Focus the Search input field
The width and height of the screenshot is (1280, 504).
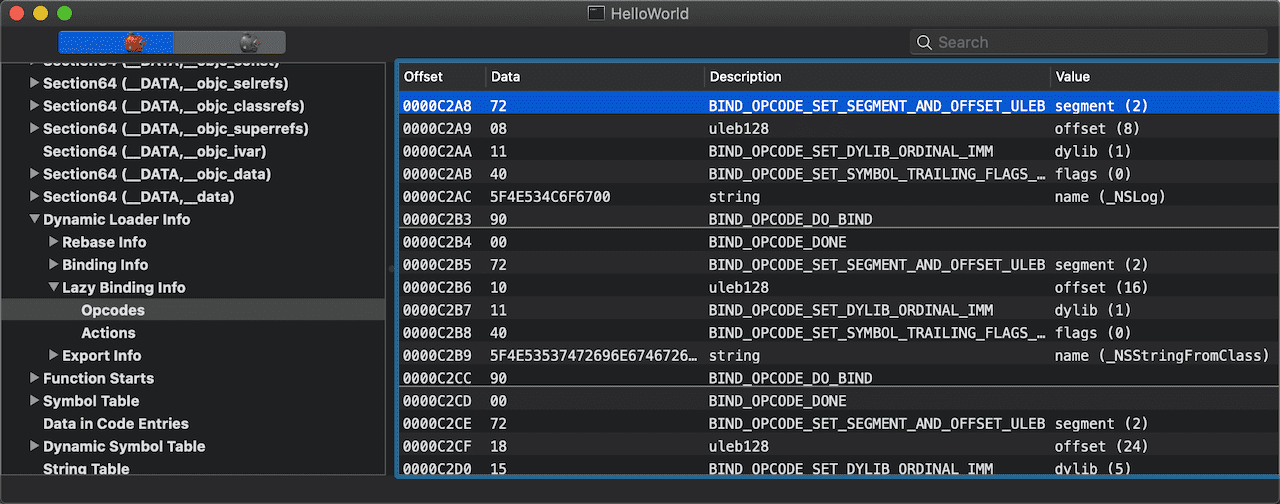[x=1088, y=42]
